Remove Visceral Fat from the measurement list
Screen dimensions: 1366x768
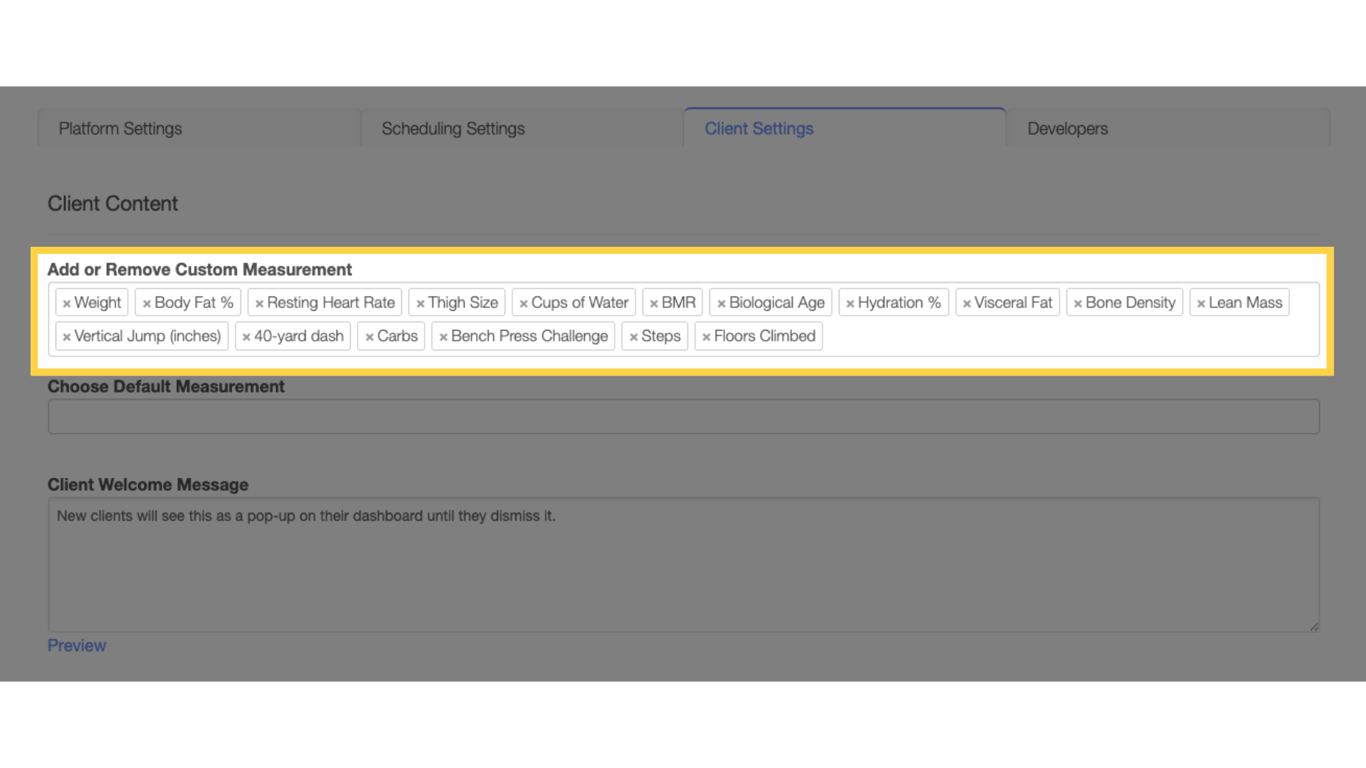click(966, 302)
